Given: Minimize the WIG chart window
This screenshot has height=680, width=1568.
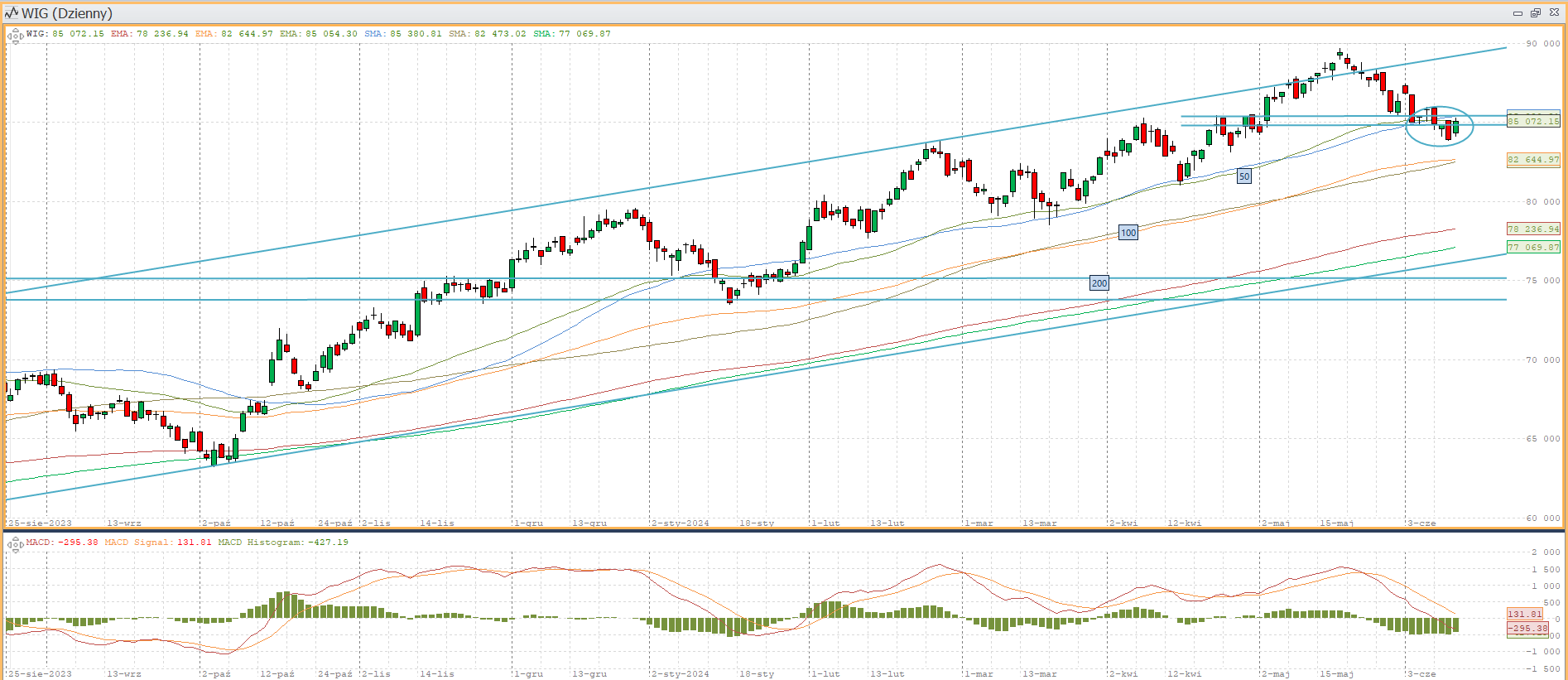Looking at the screenshot, I should (x=1517, y=13).
